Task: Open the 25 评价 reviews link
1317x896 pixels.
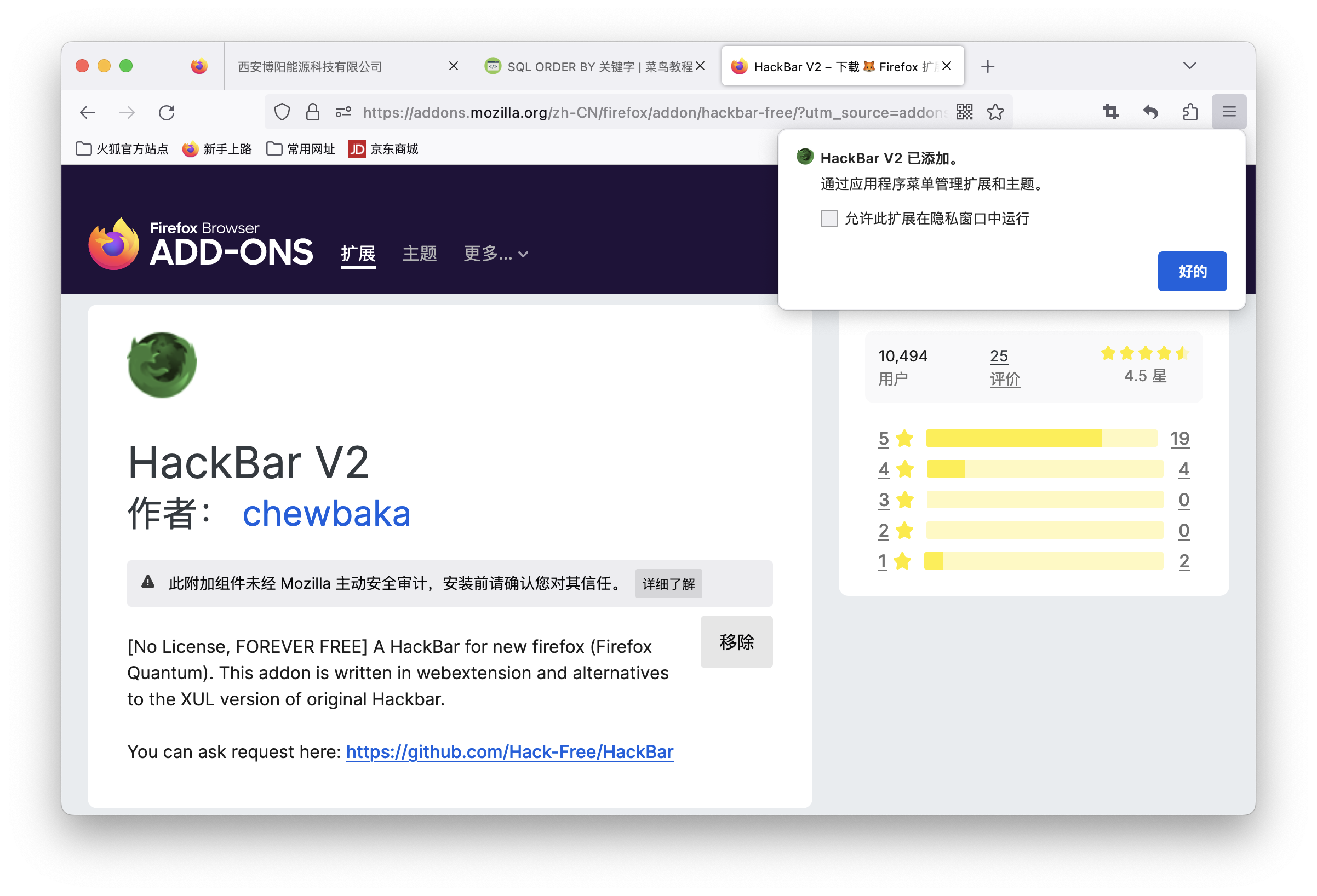Action: click(1004, 367)
